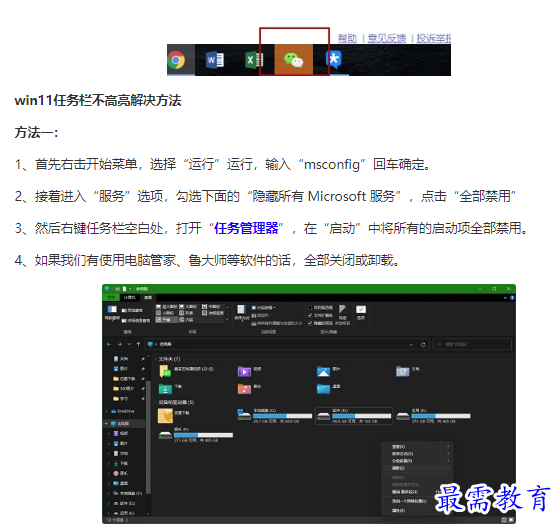
Task: Switch to the 查看 ribbon tab
Action: [148, 297]
